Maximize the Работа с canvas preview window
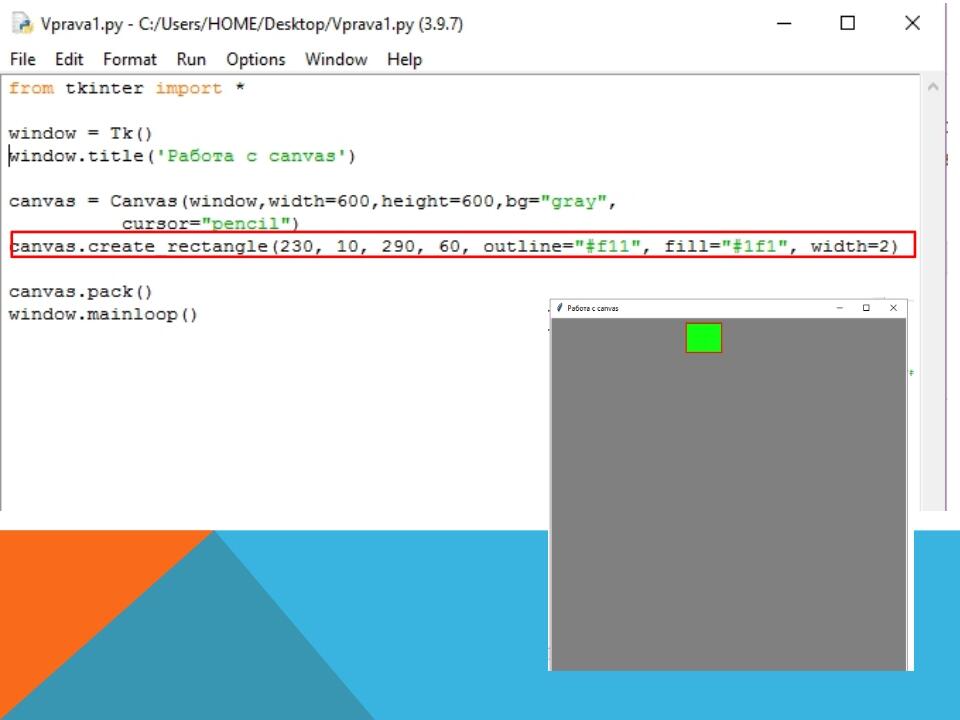 pyautogui.click(x=865, y=308)
